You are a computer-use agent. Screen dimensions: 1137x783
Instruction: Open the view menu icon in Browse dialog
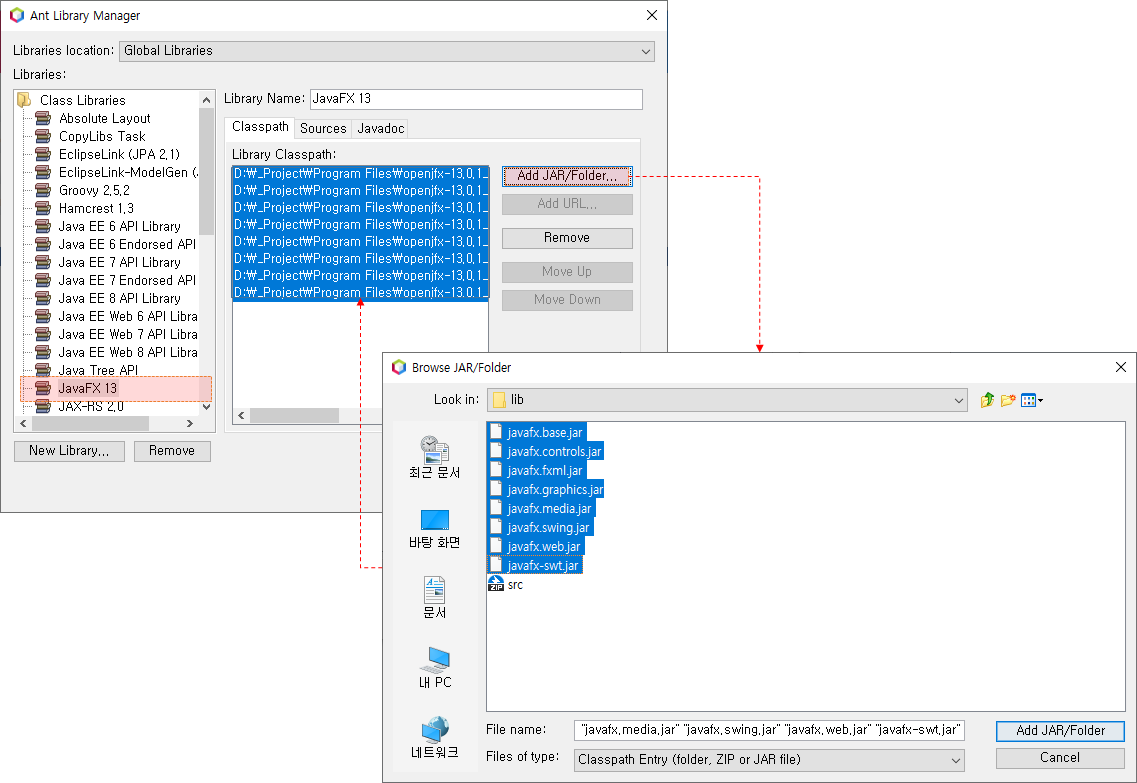[1031, 400]
